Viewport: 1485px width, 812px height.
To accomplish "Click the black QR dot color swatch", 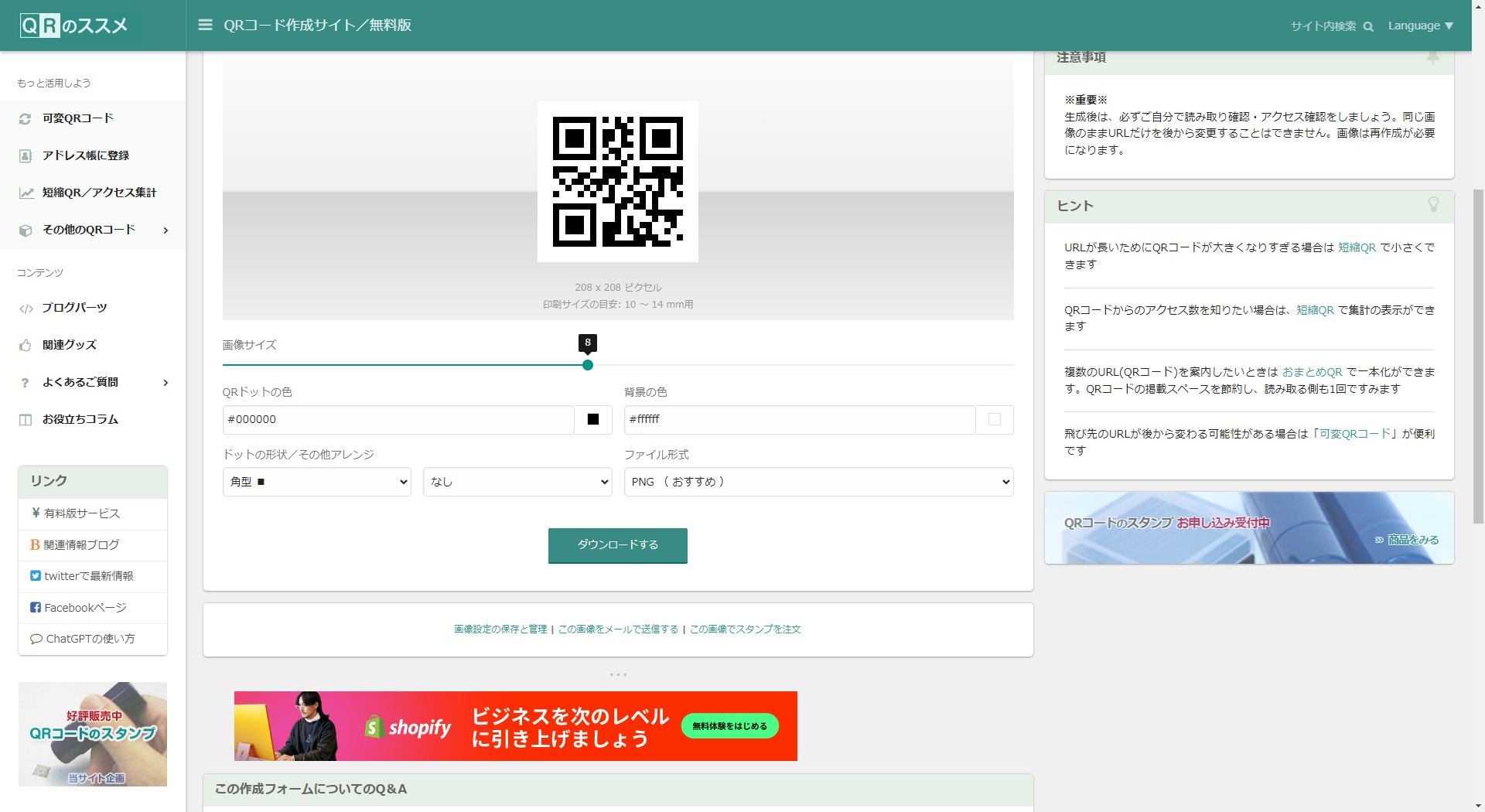I will pyautogui.click(x=593, y=420).
